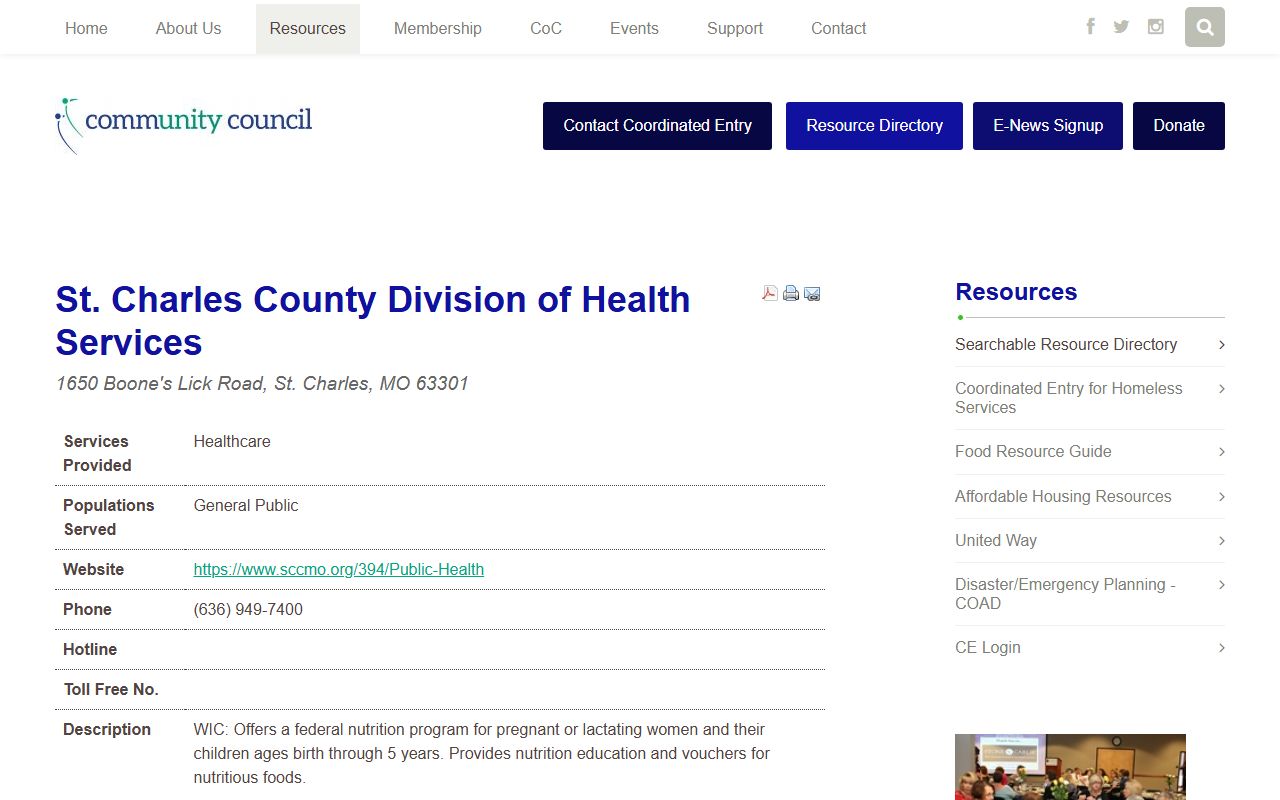The image size is (1280, 800).
Task: Open the Instagram social icon
Action: (x=1155, y=27)
